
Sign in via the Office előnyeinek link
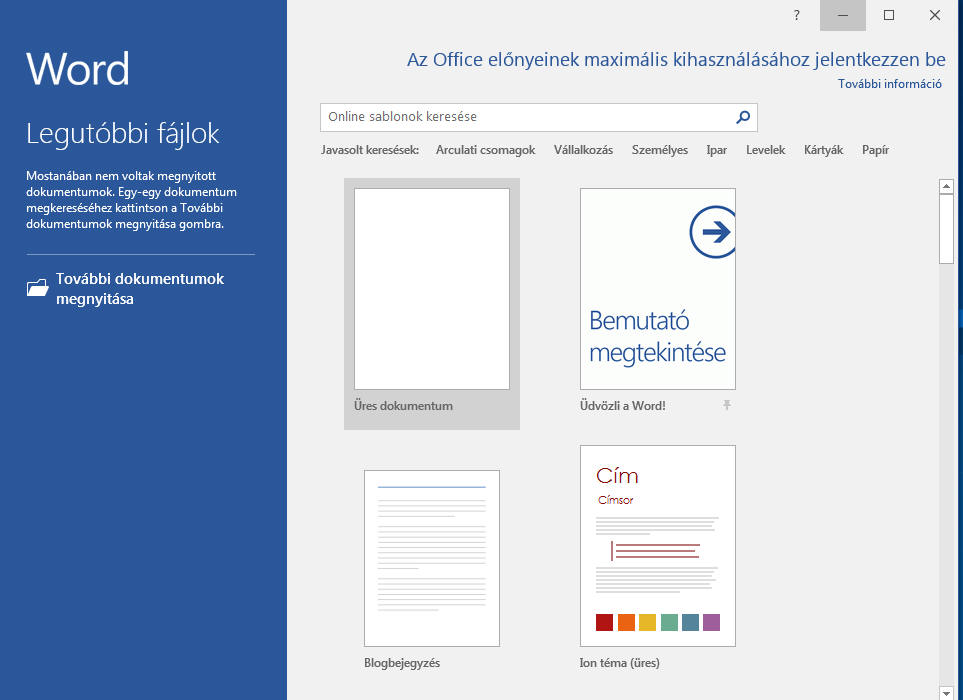676,60
